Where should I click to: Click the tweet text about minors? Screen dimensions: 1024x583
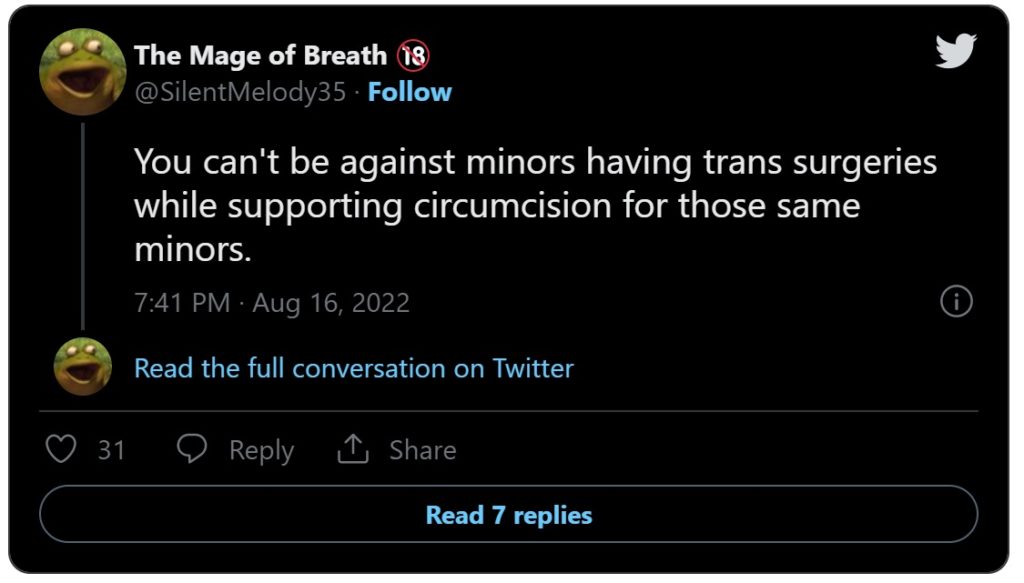coord(535,205)
